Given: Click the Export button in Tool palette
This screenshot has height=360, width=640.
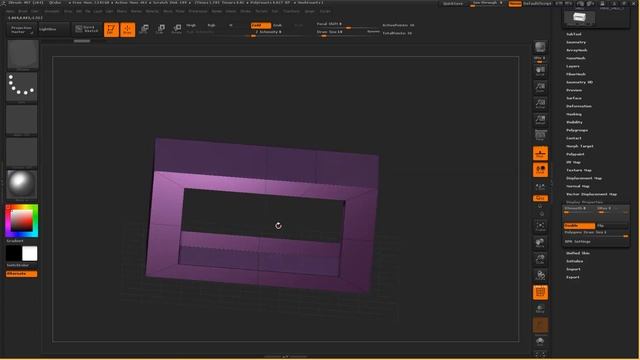Looking at the screenshot, I should [x=573, y=277].
